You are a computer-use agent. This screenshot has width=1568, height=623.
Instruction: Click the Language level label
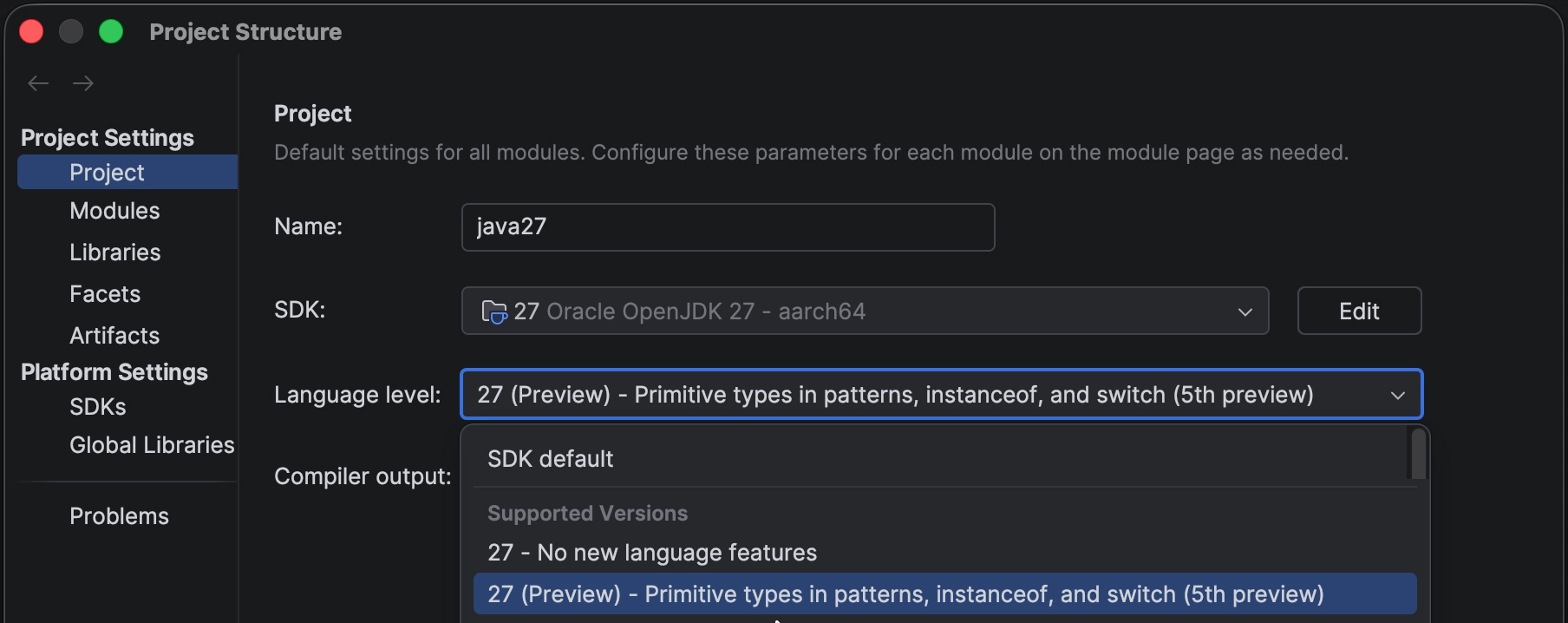(357, 395)
